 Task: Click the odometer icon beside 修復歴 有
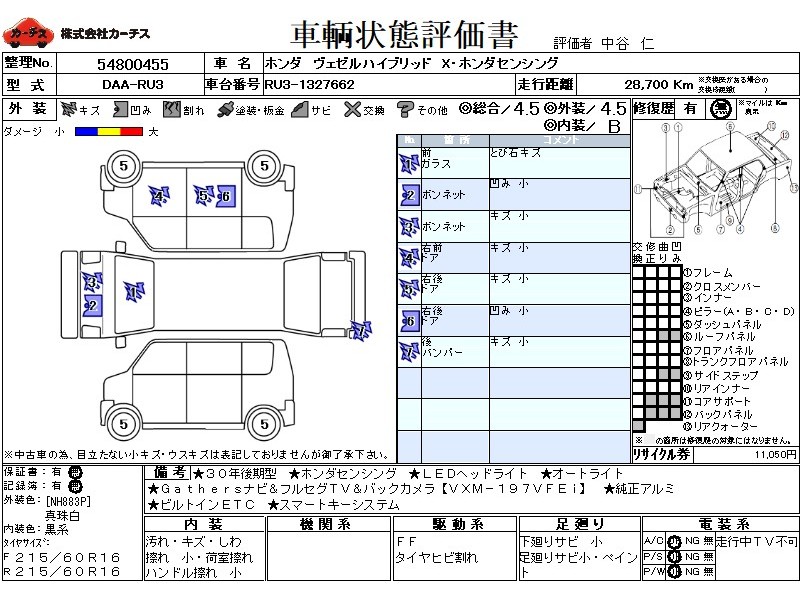719,109
